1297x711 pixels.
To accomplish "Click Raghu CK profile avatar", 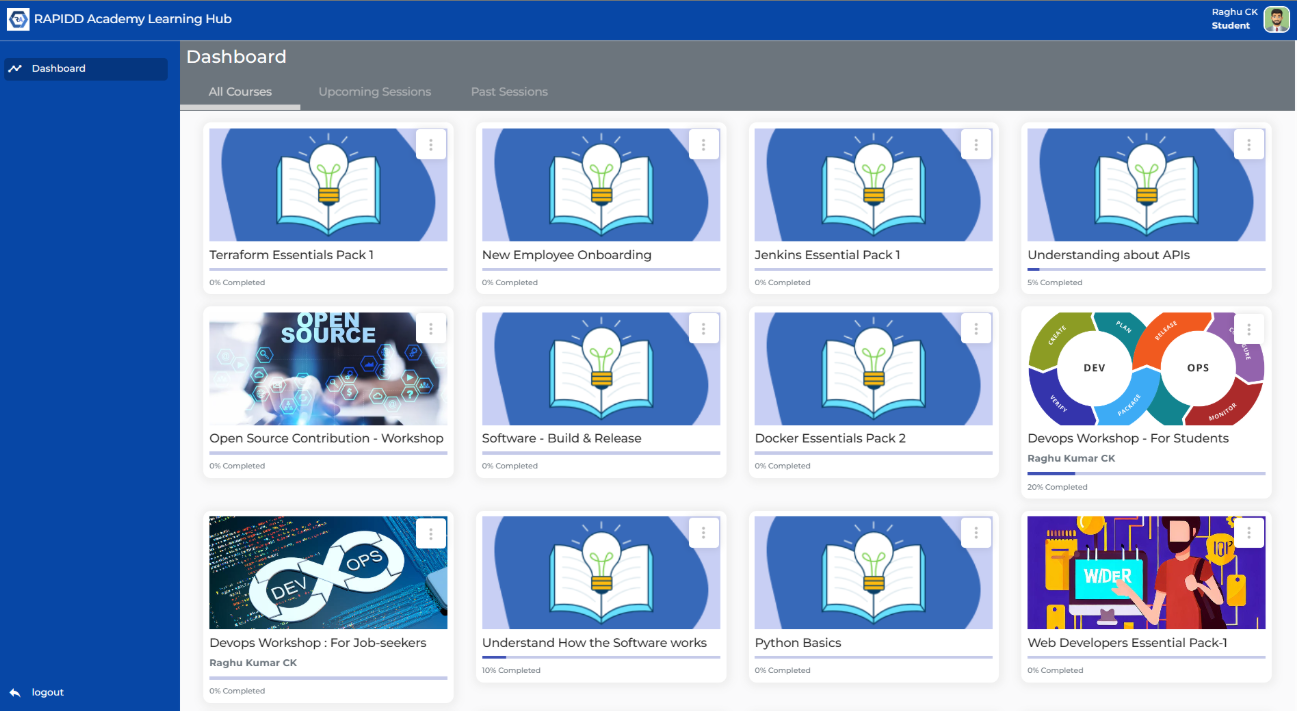I will [1276, 20].
